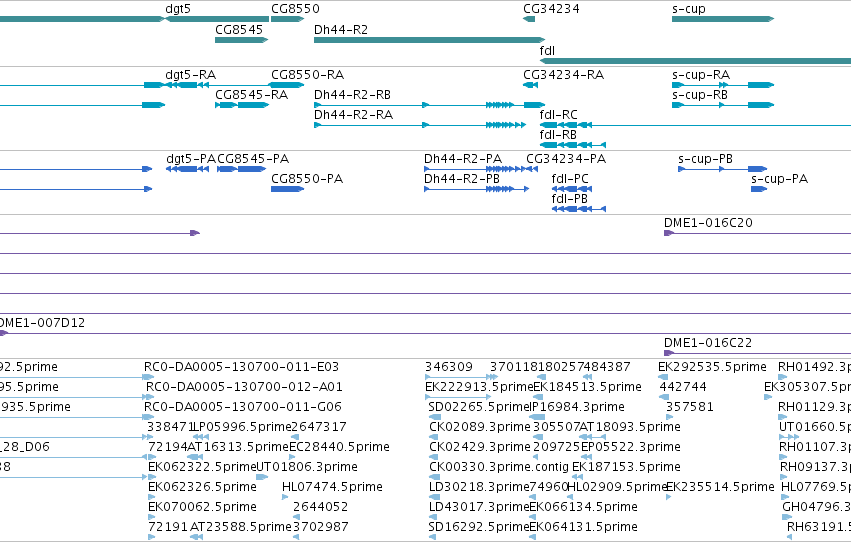Click the AT23588.5prime EST
The image size is (851, 542).
pyautogui.click(x=196, y=538)
